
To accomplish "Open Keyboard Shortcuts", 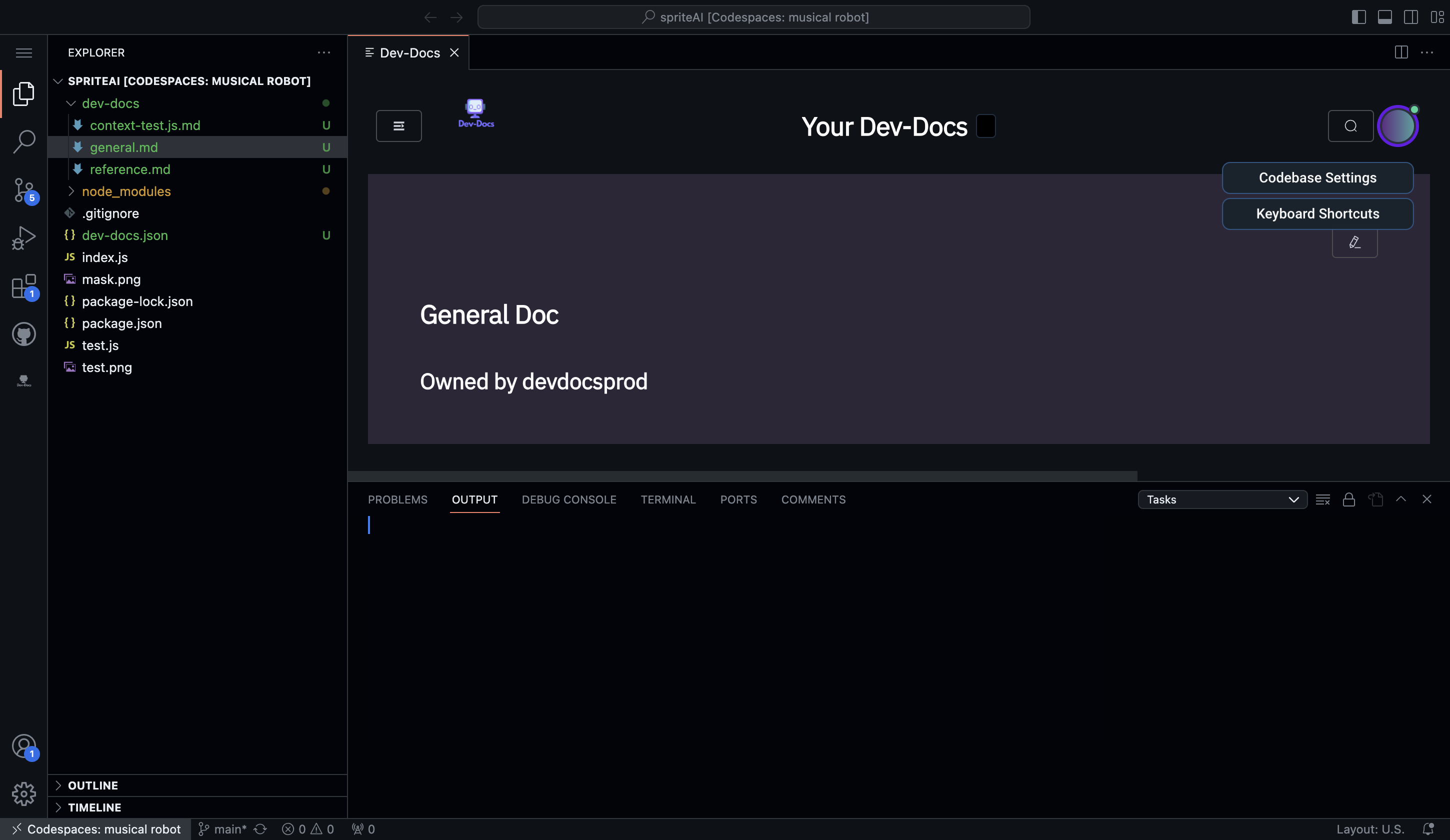I will (1317, 213).
